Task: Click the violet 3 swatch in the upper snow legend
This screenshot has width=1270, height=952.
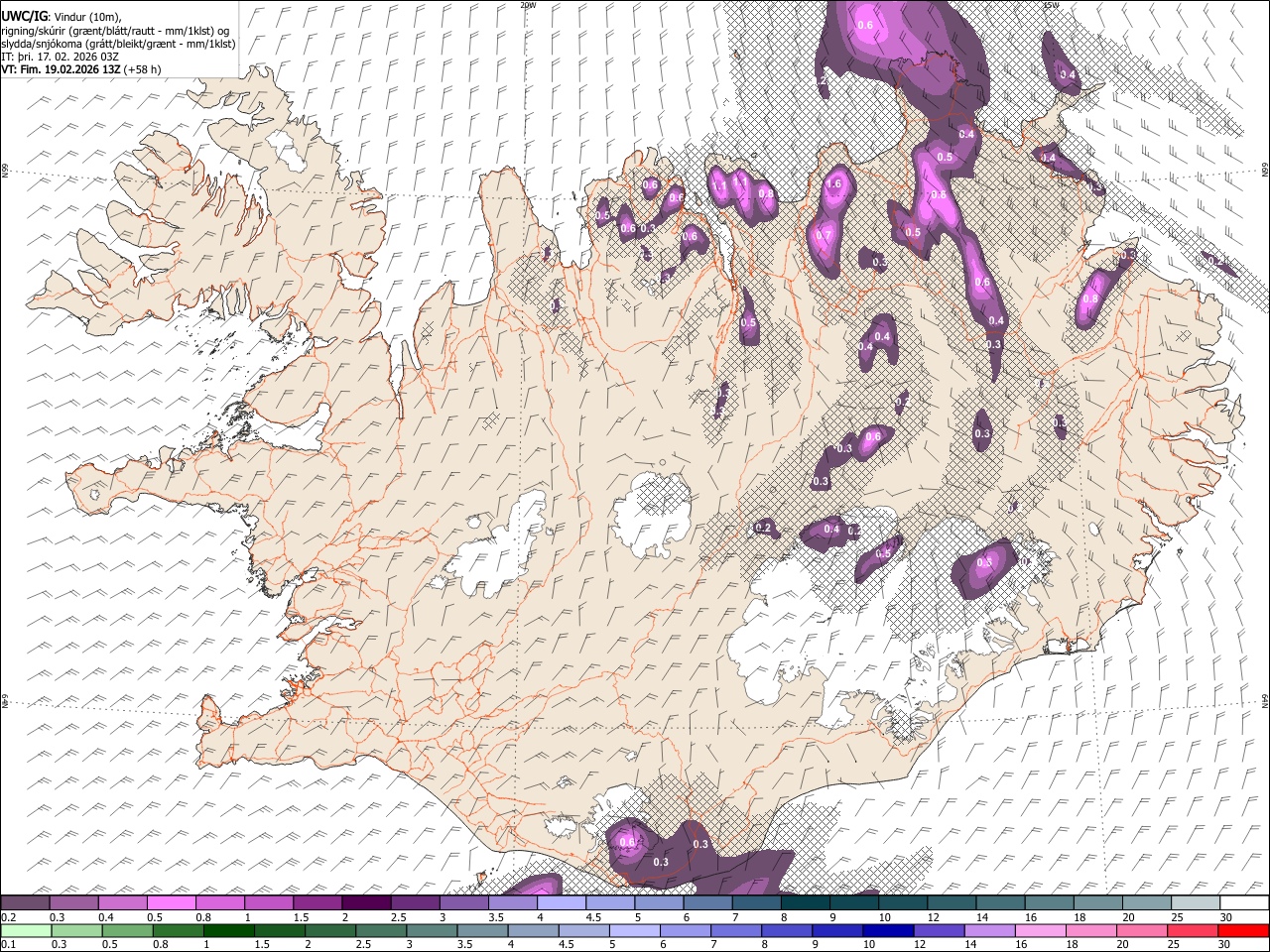Action: pos(463,902)
